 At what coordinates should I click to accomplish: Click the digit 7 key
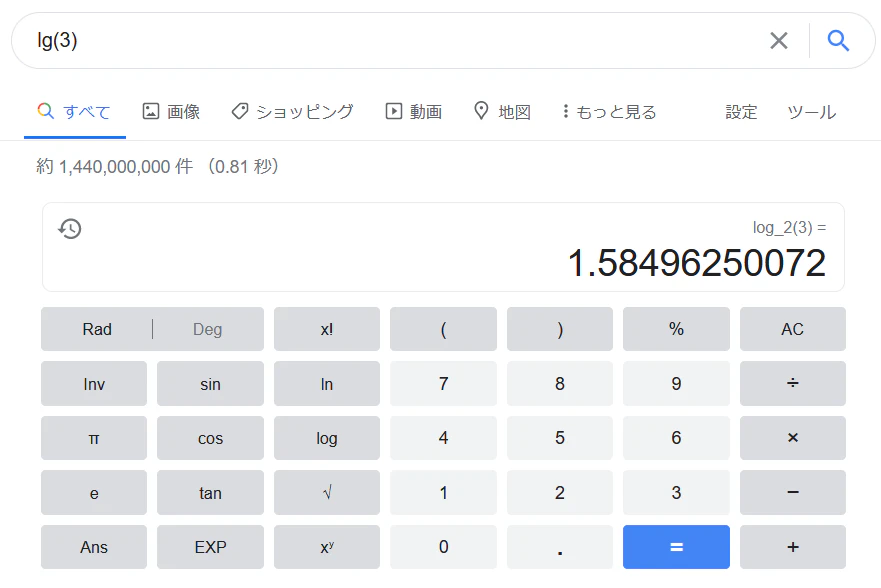[443, 384]
